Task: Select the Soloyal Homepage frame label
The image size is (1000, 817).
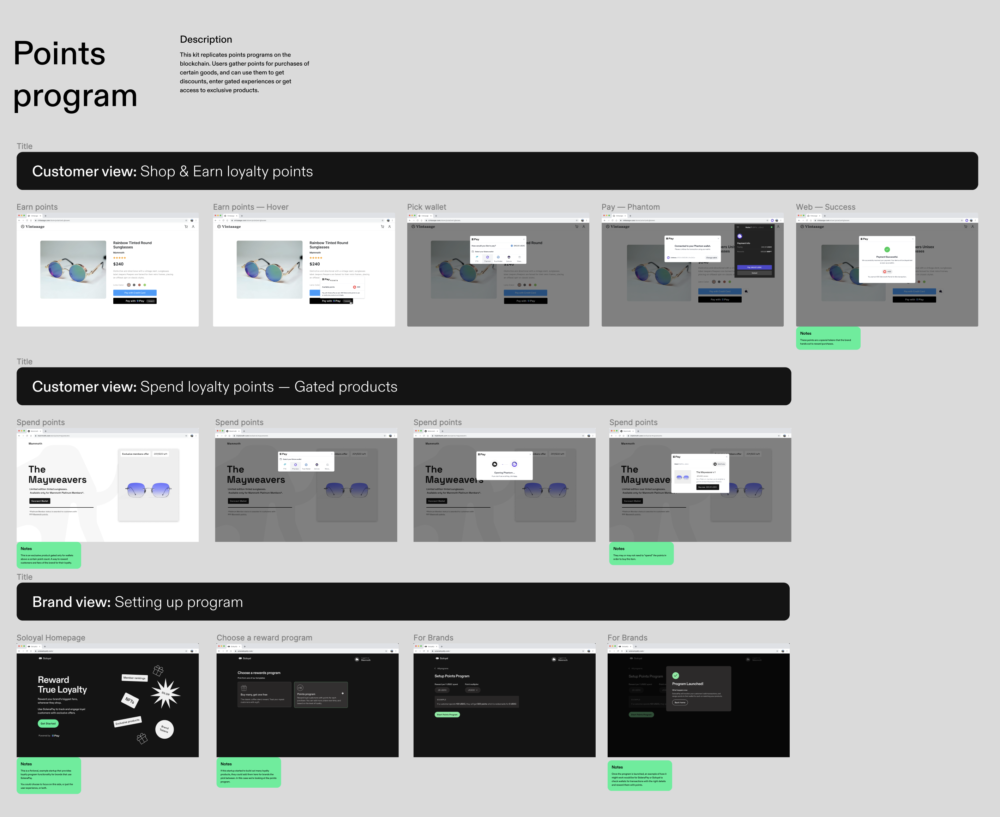Action: 51,637
